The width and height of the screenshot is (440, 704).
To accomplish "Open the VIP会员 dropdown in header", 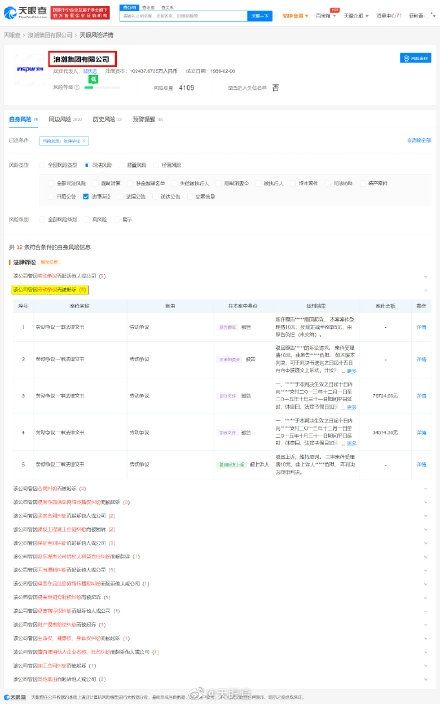I will point(295,16).
